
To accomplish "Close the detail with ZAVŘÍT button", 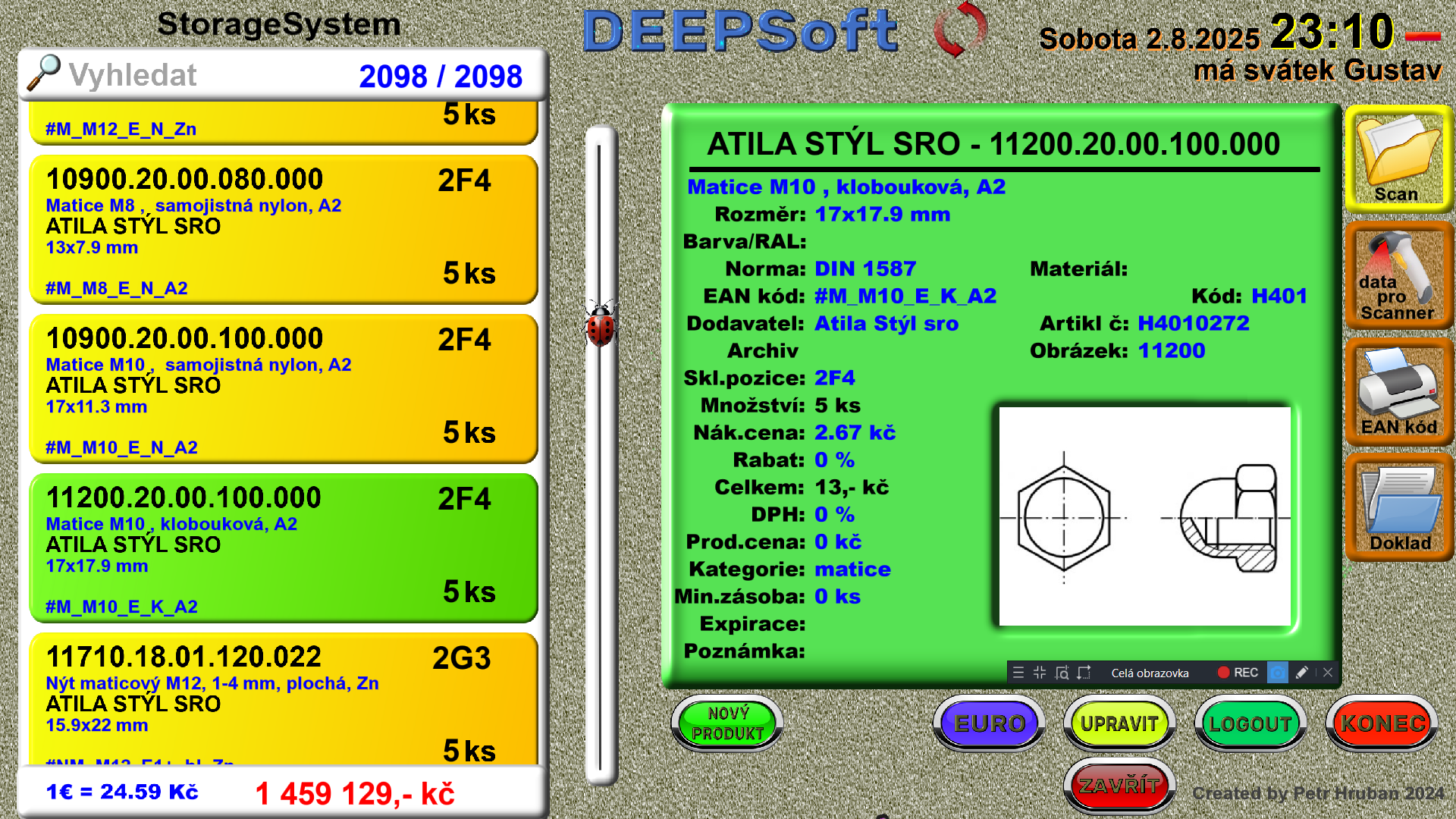I will pos(1119,786).
